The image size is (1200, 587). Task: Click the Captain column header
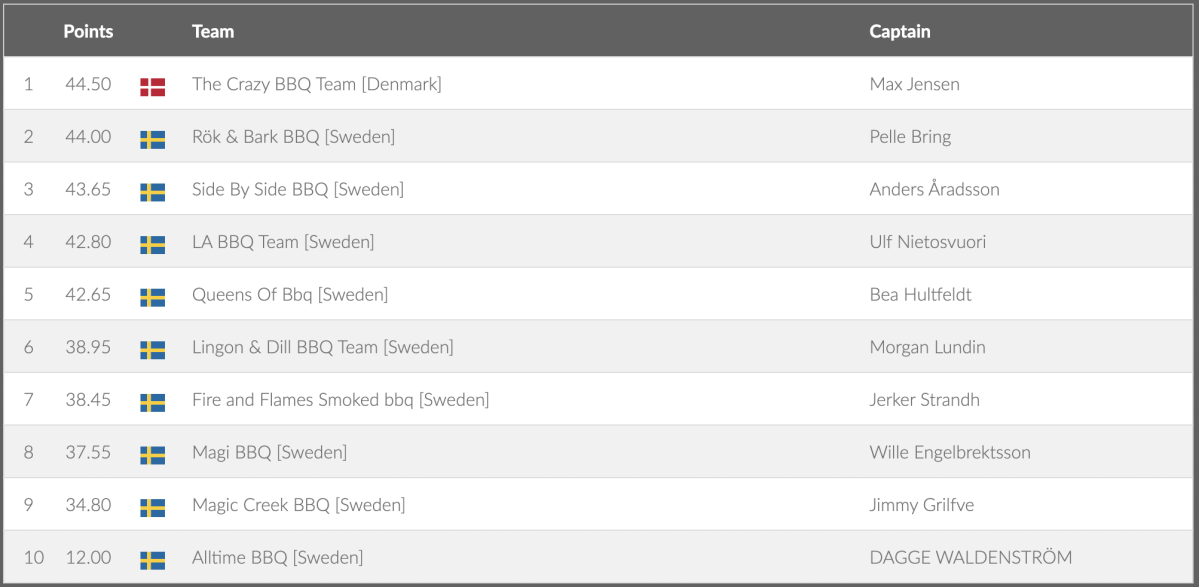coord(900,31)
